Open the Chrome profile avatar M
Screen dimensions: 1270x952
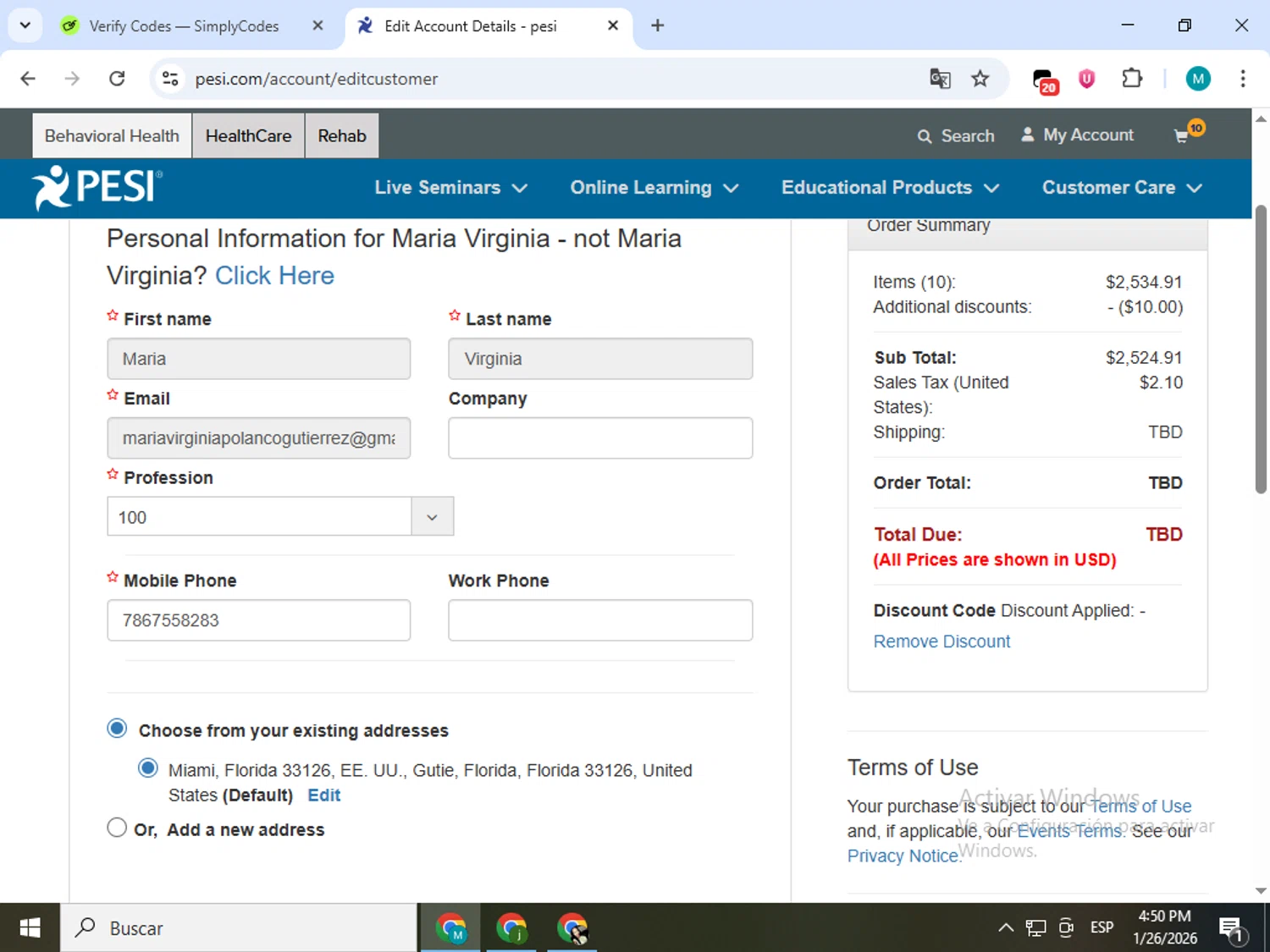point(1197,79)
